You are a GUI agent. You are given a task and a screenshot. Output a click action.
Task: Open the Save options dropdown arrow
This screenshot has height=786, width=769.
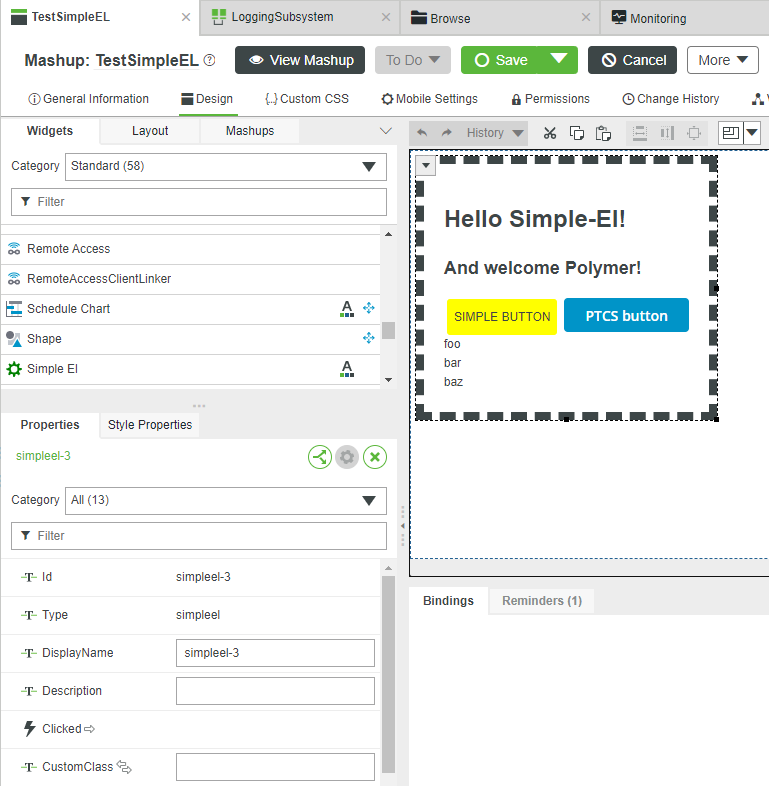tap(558, 60)
